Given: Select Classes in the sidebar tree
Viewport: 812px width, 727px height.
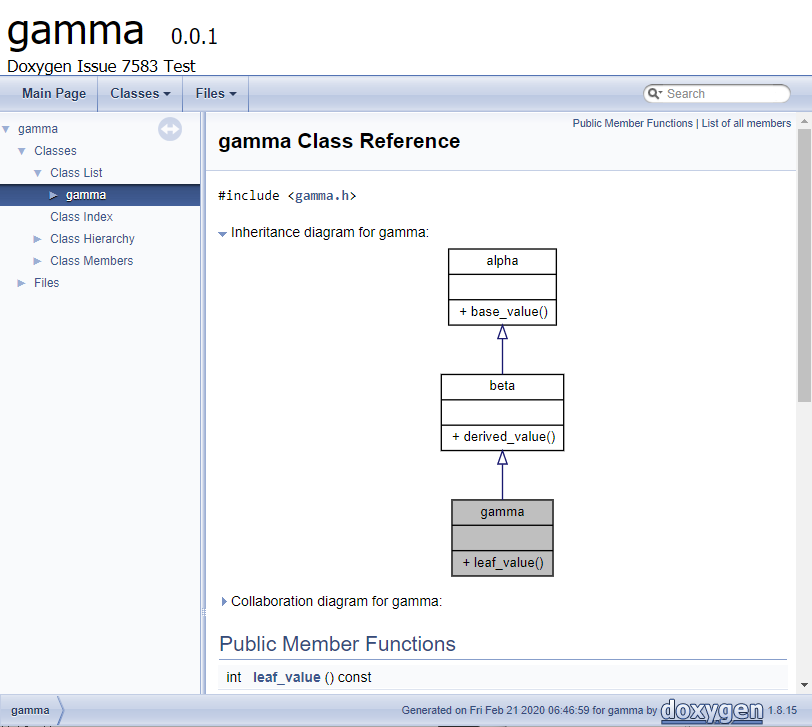Looking at the screenshot, I should click(x=55, y=151).
